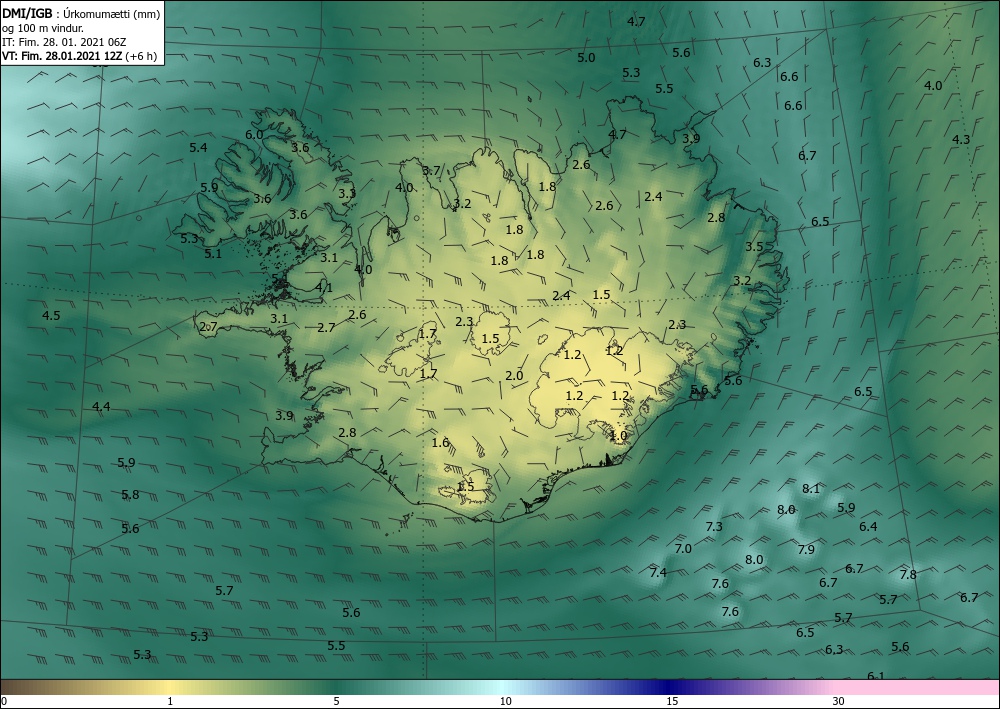Screen dimensions: 1000x709
Task: Click the 7.3 value southeast of Iceland
Action: [x=714, y=527]
